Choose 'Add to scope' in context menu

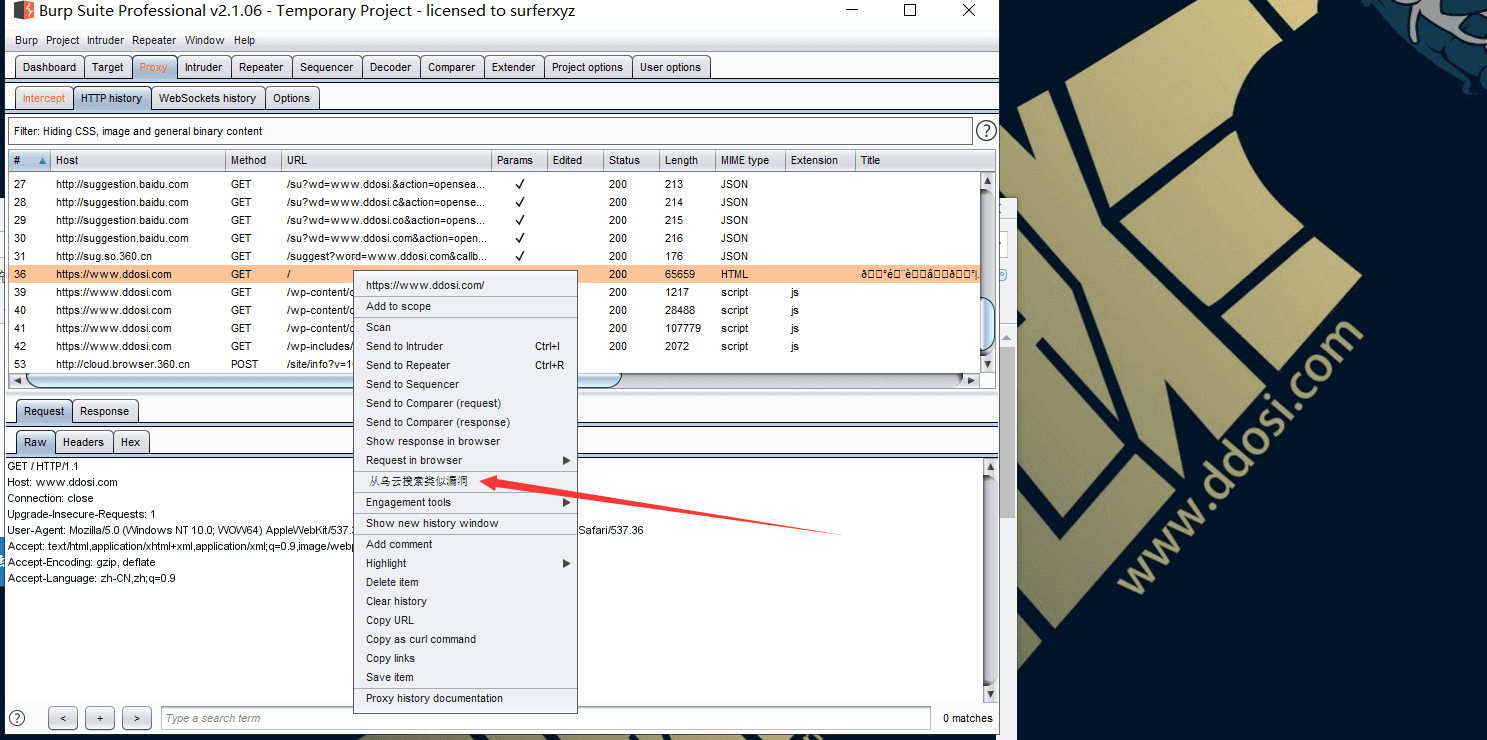click(x=465, y=306)
